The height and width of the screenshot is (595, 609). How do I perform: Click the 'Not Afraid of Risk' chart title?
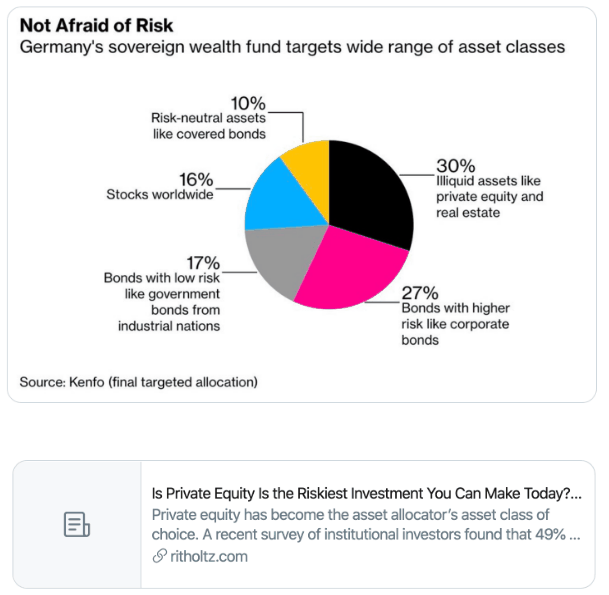96,26
